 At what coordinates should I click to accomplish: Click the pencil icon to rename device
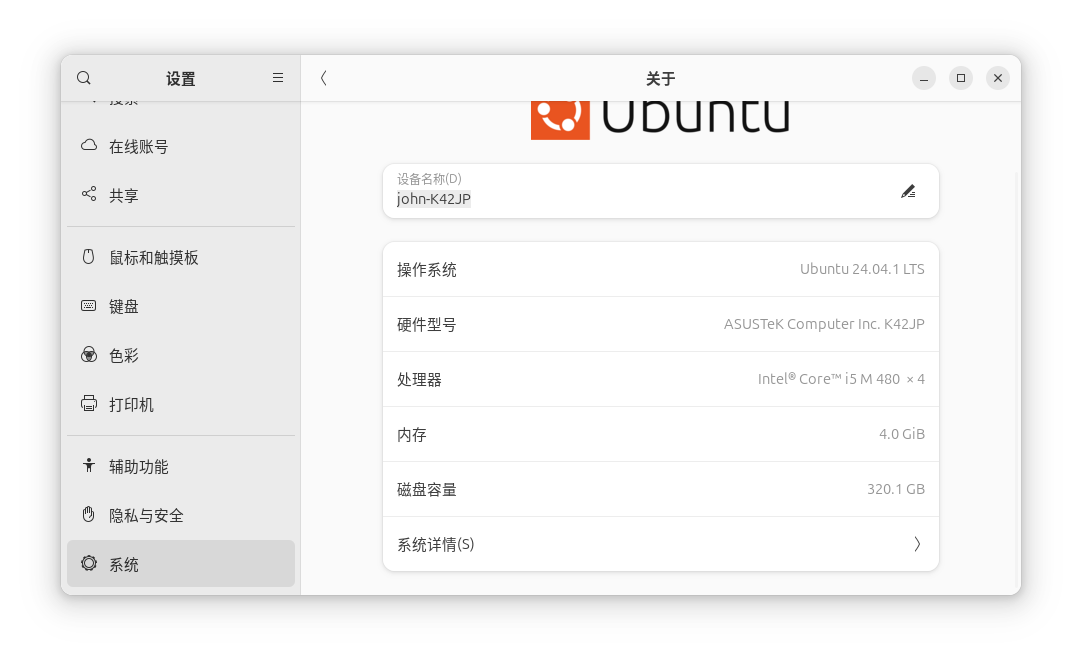(908, 191)
